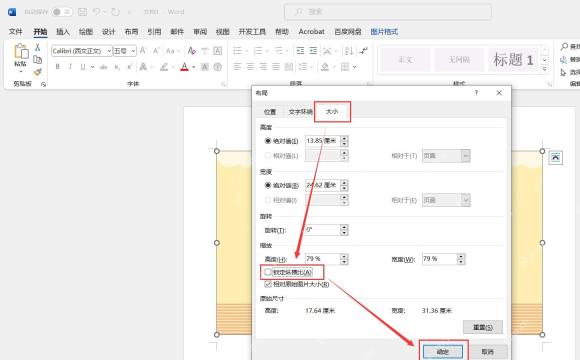This screenshot has width=580, height=360.
Task: Open the Borders dropdown arrow
Action: point(354,67)
